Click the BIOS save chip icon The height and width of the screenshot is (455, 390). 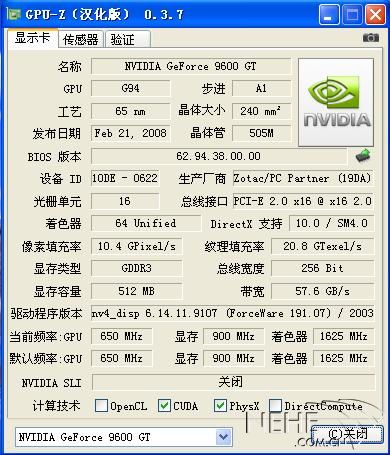tap(363, 155)
